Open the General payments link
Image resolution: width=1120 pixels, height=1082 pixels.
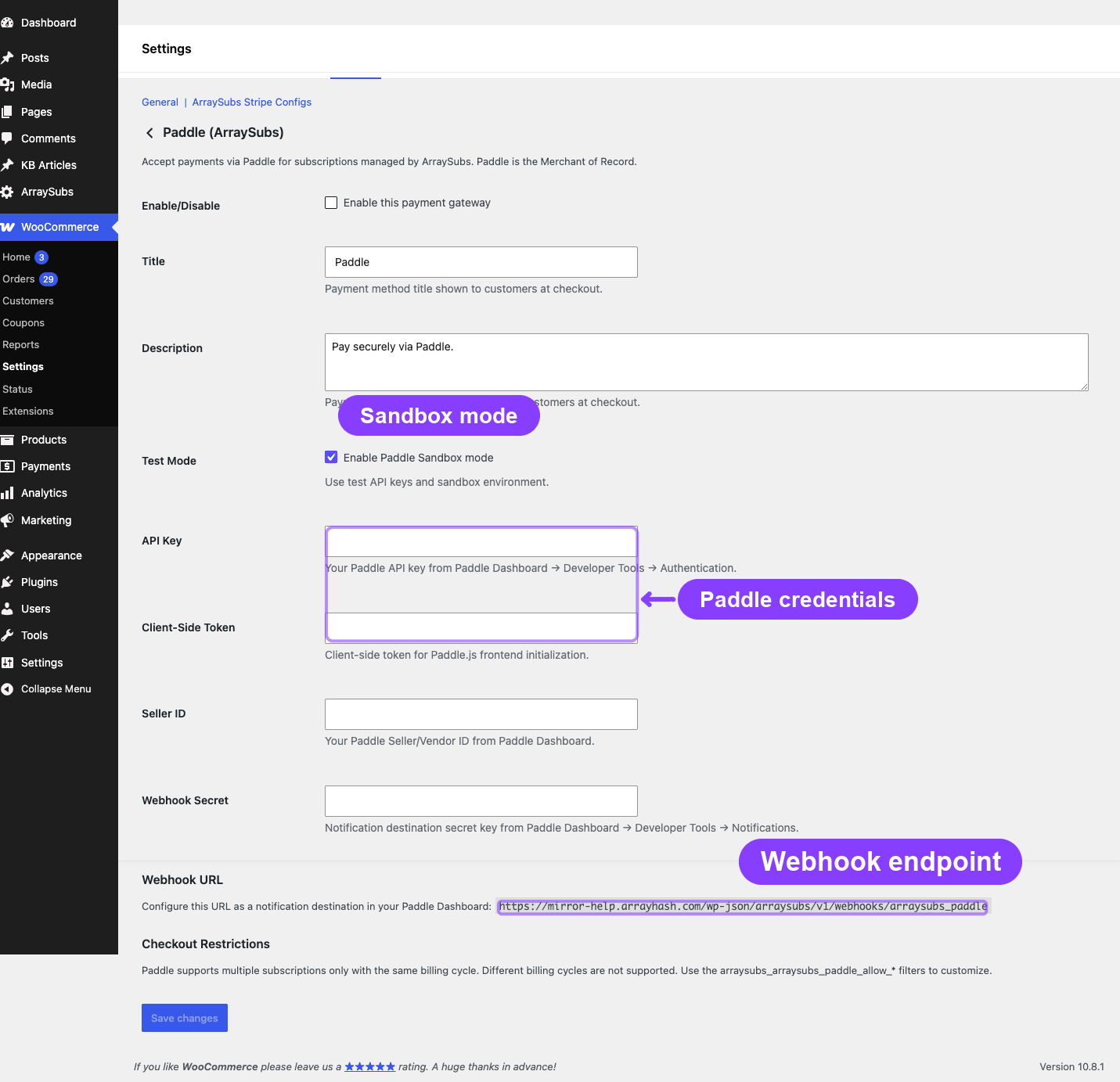click(160, 102)
